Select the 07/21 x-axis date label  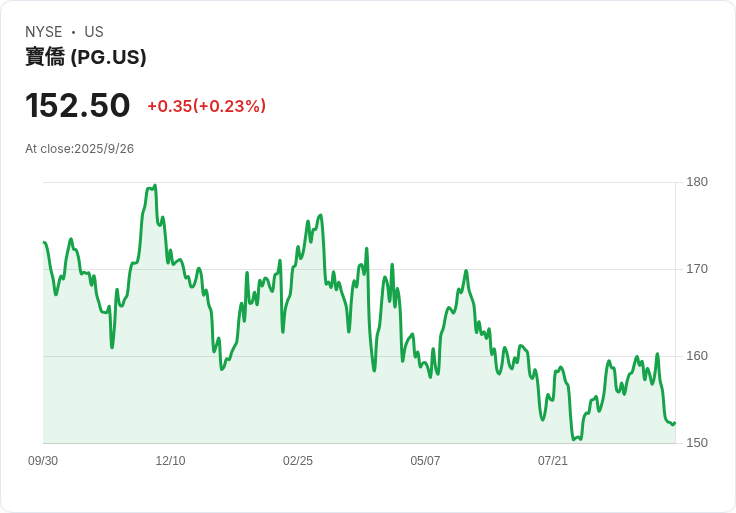click(552, 461)
